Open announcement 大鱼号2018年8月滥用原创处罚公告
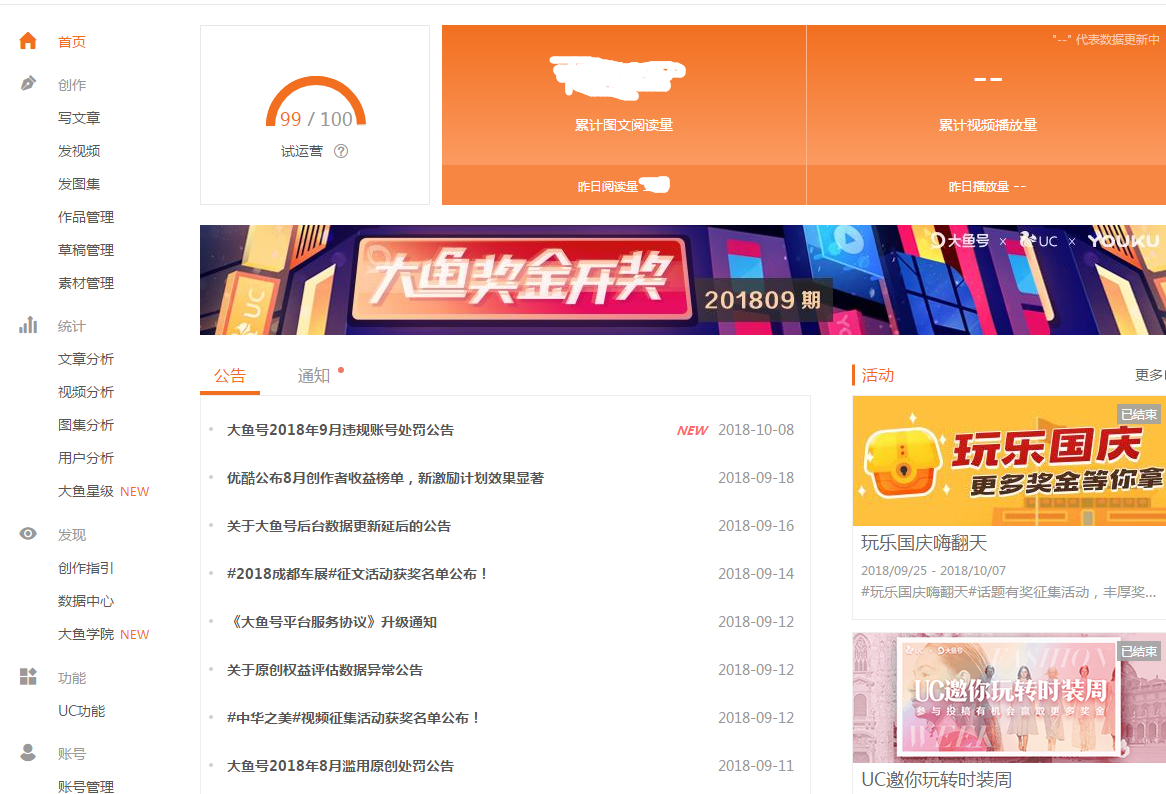The image size is (1166, 794). click(341, 766)
